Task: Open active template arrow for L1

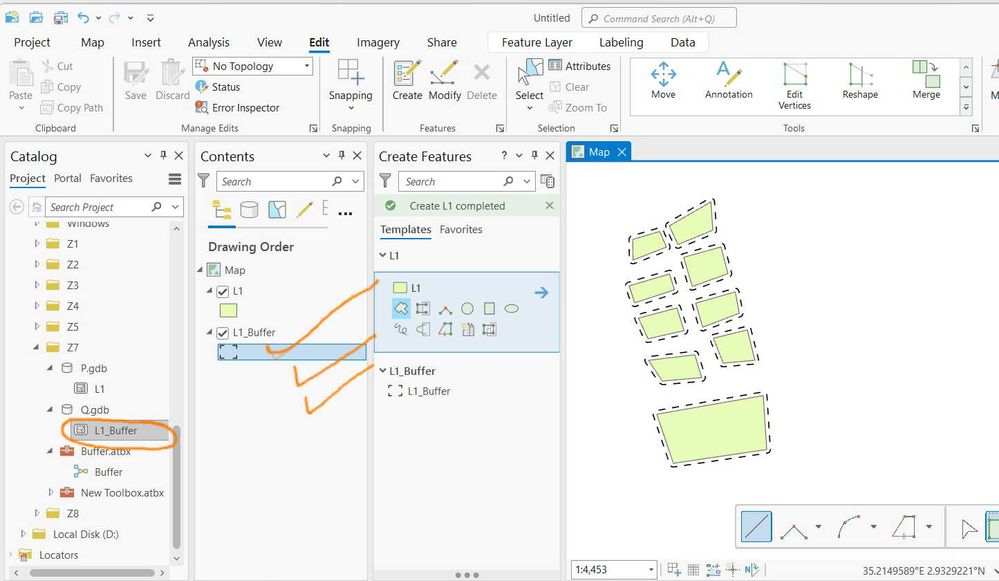Action: (542, 292)
